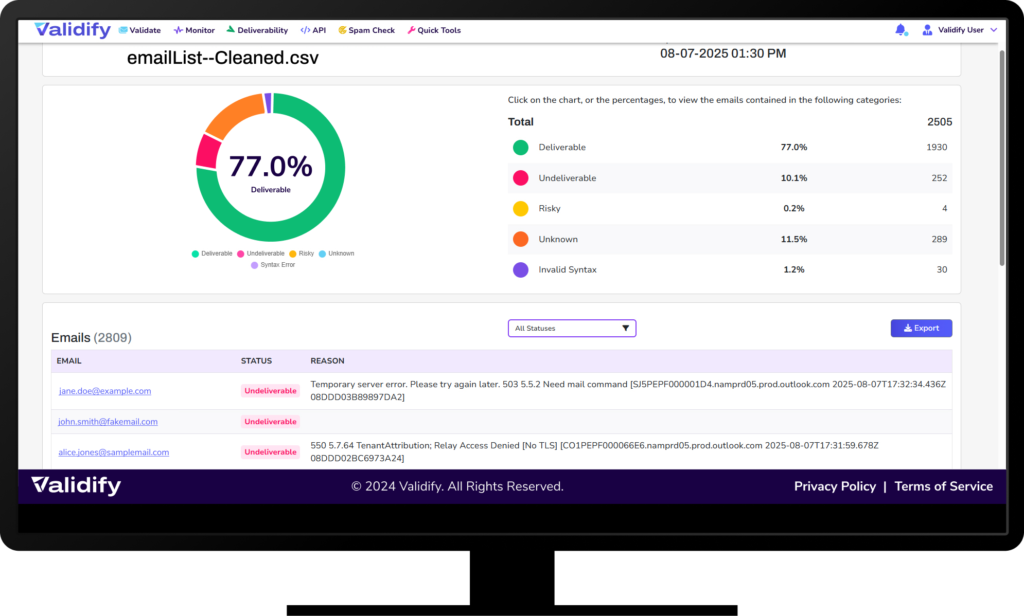Screen dimensions: 1024x616
Task: Toggle the Deliverable legend item under chart
Action: [x=212, y=254]
